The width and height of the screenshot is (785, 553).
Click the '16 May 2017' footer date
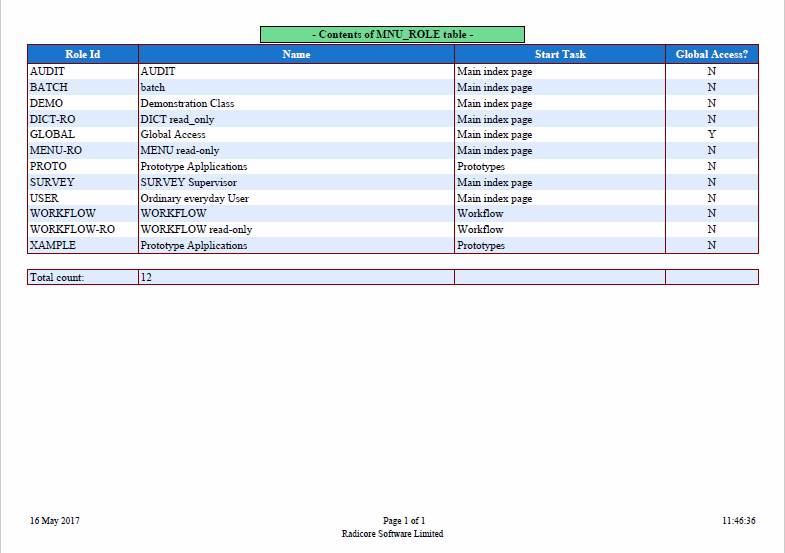[54, 521]
